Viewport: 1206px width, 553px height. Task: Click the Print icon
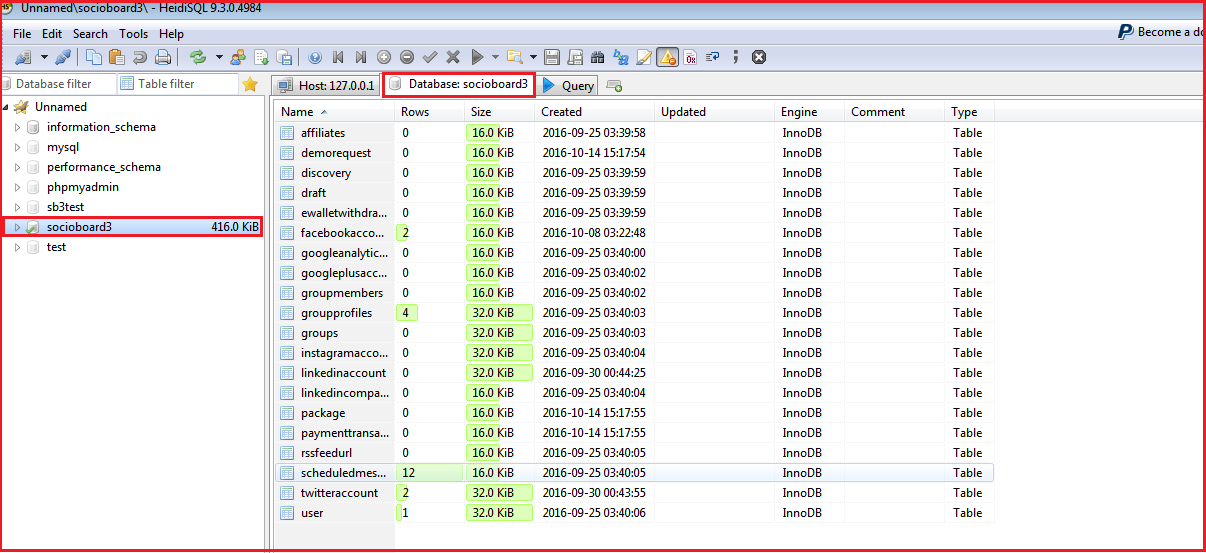(x=162, y=57)
